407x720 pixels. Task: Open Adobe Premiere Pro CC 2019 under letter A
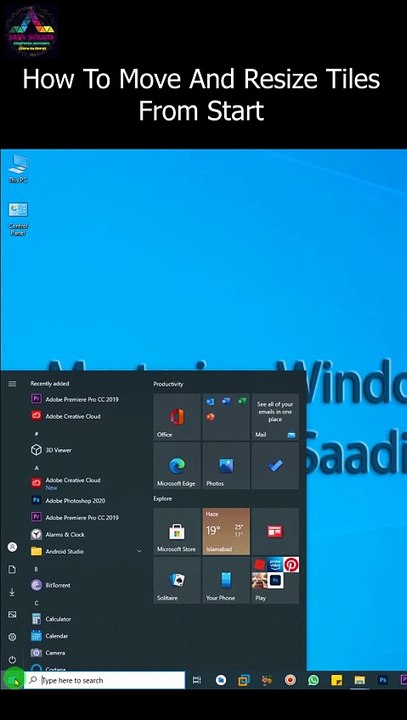tap(76, 517)
